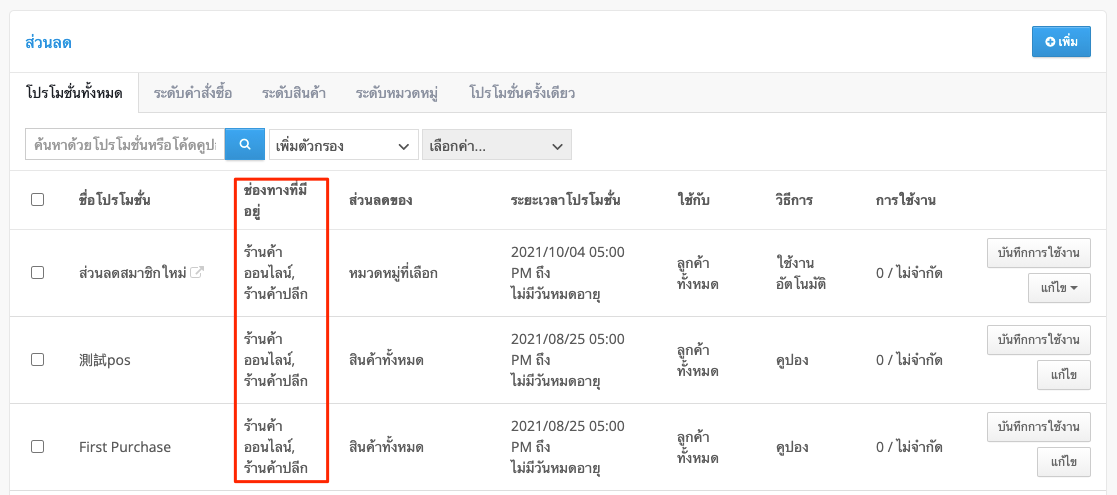Click แก้ไข button for 測試pos row
Viewport: 1117px width, 495px height.
click(1064, 375)
